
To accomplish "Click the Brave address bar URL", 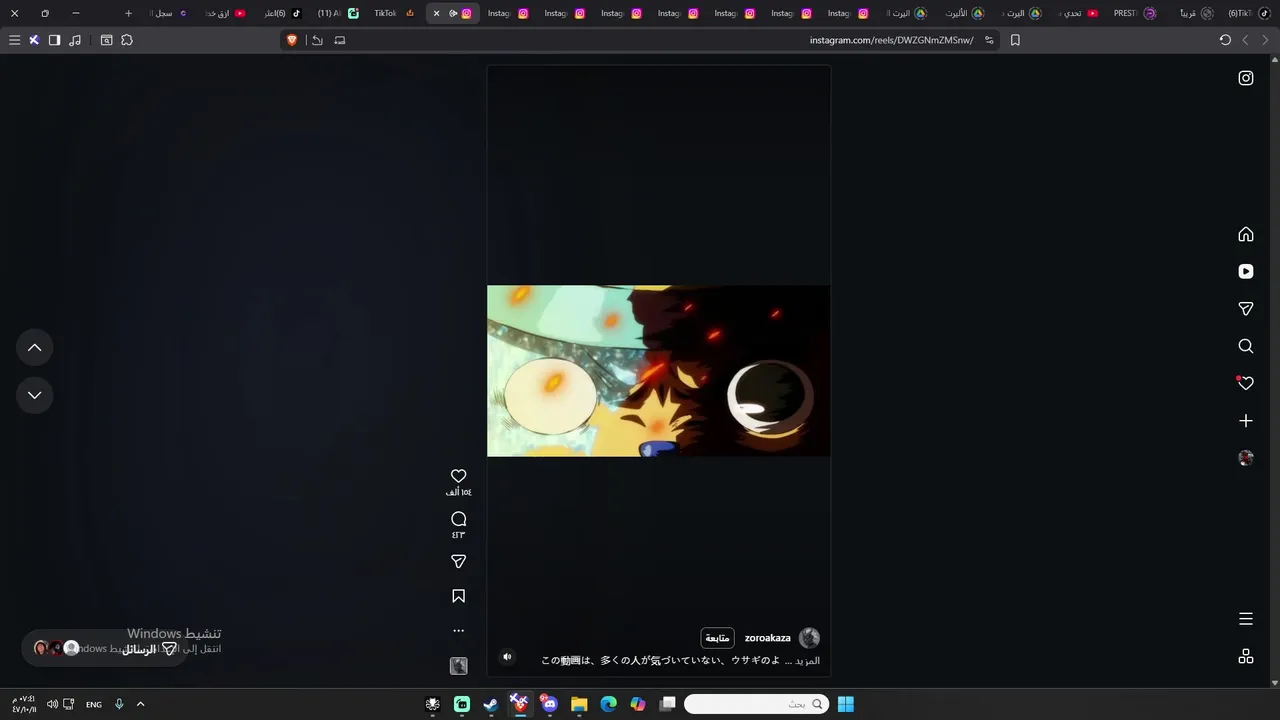I will click(891, 40).
